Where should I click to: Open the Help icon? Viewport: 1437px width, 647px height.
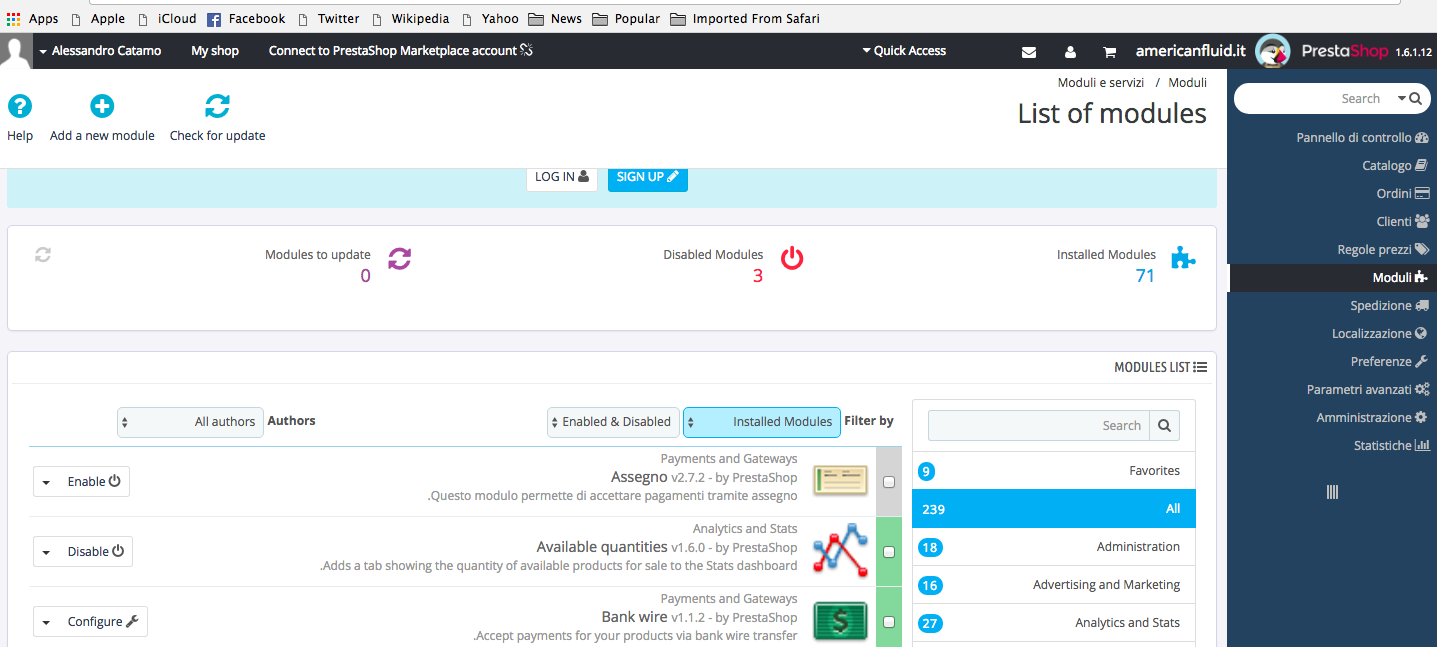[x=20, y=106]
